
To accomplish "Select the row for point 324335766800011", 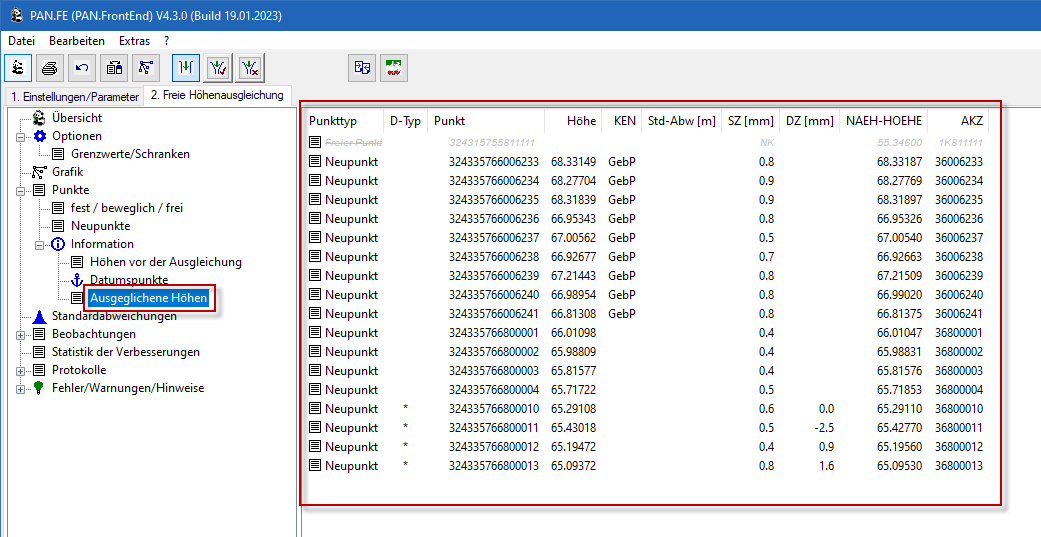I will tap(493, 428).
